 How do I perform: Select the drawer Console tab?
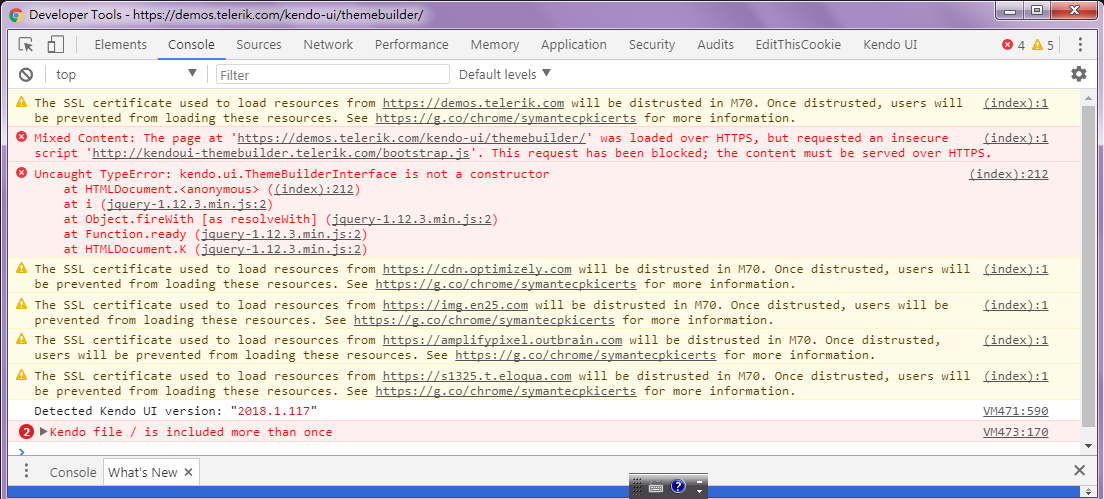coord(73,472)
